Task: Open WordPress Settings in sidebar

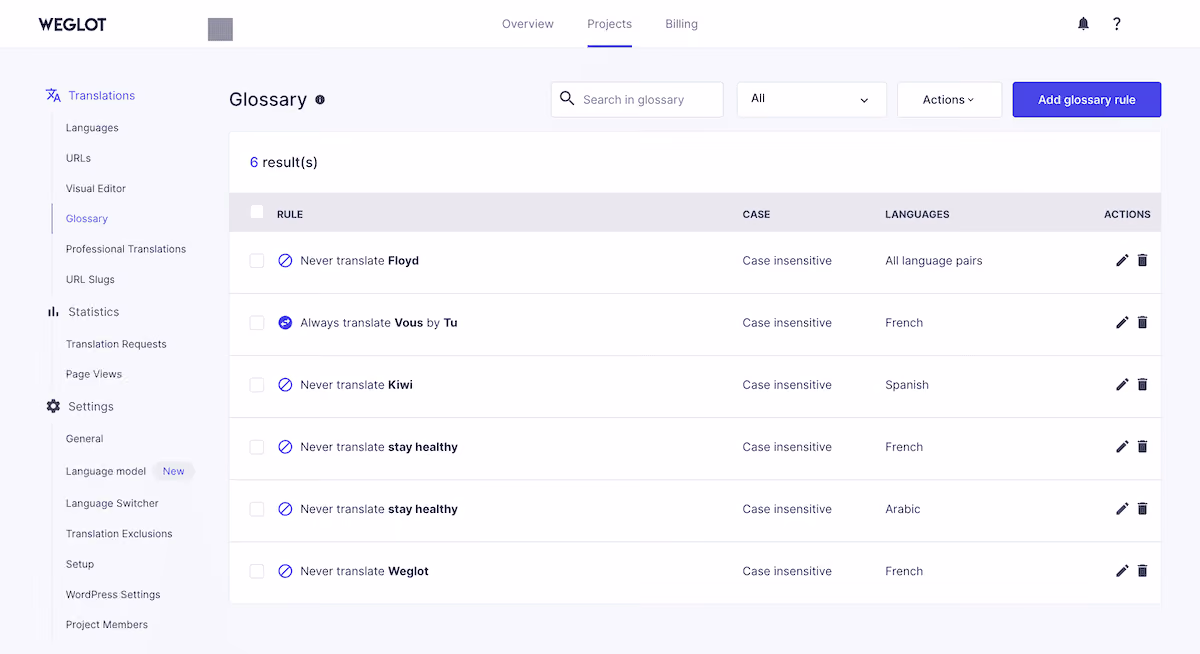Action: (x=113, y=595)
